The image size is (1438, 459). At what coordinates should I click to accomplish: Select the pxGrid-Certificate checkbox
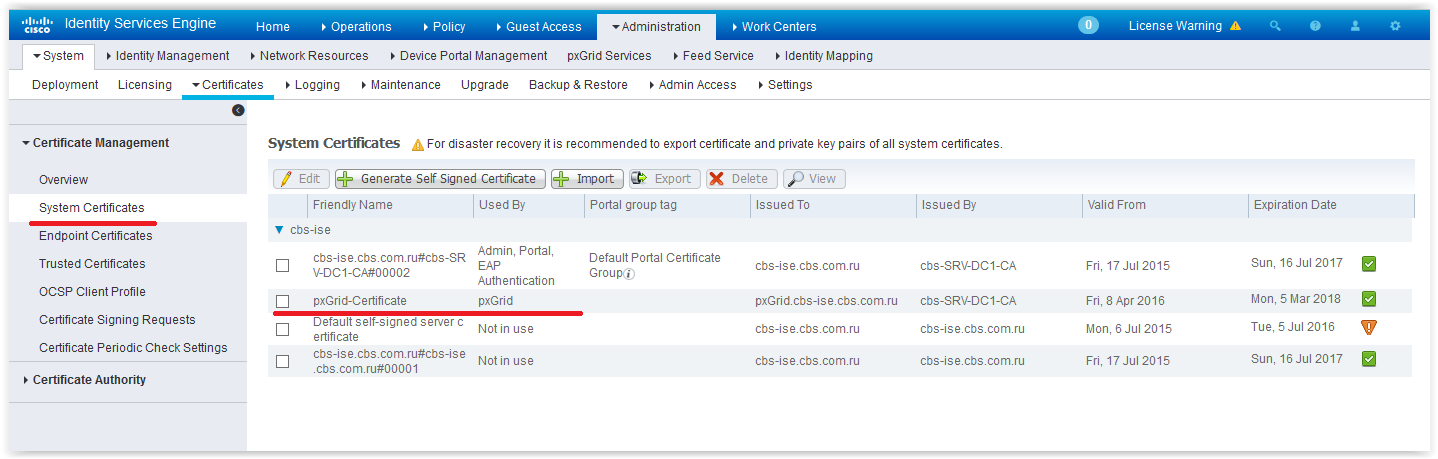click(x=283, y=301)
